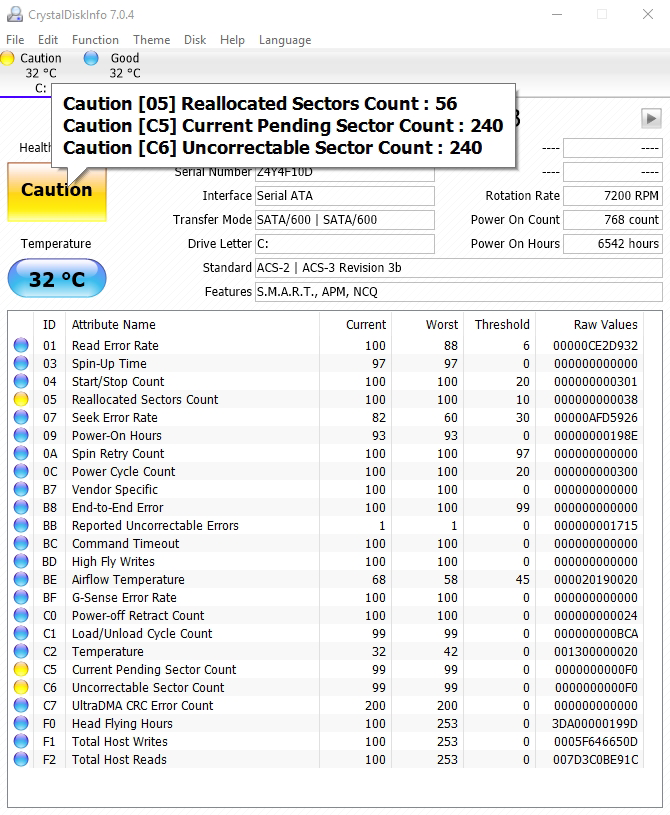Viewport: 670px width, 815px height.
Task: Open the Help menu
Action: 232,40
